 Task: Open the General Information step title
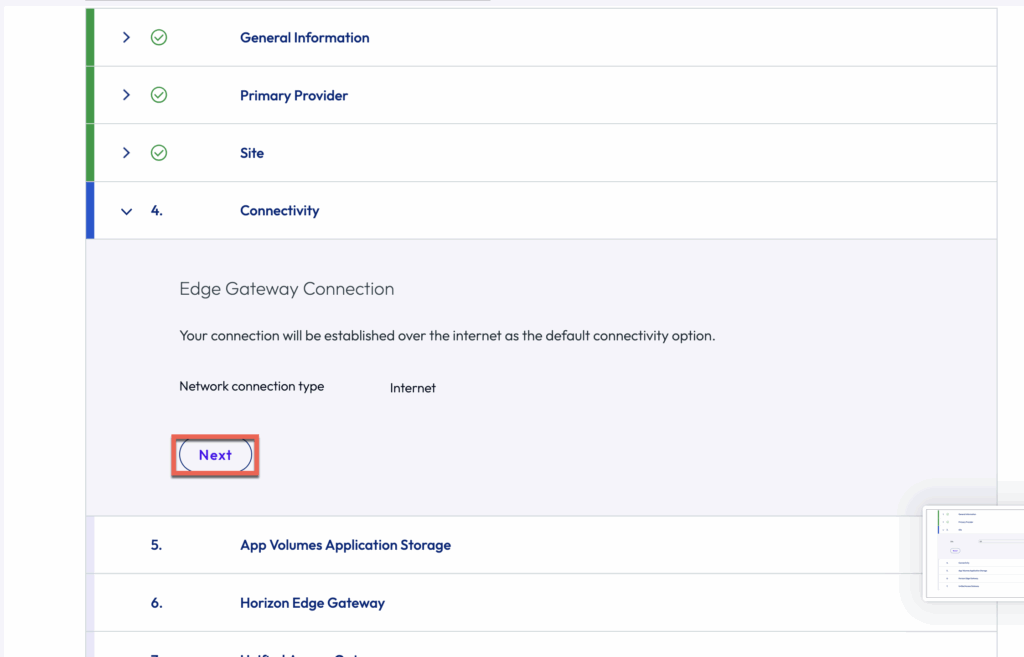(304, 38)
